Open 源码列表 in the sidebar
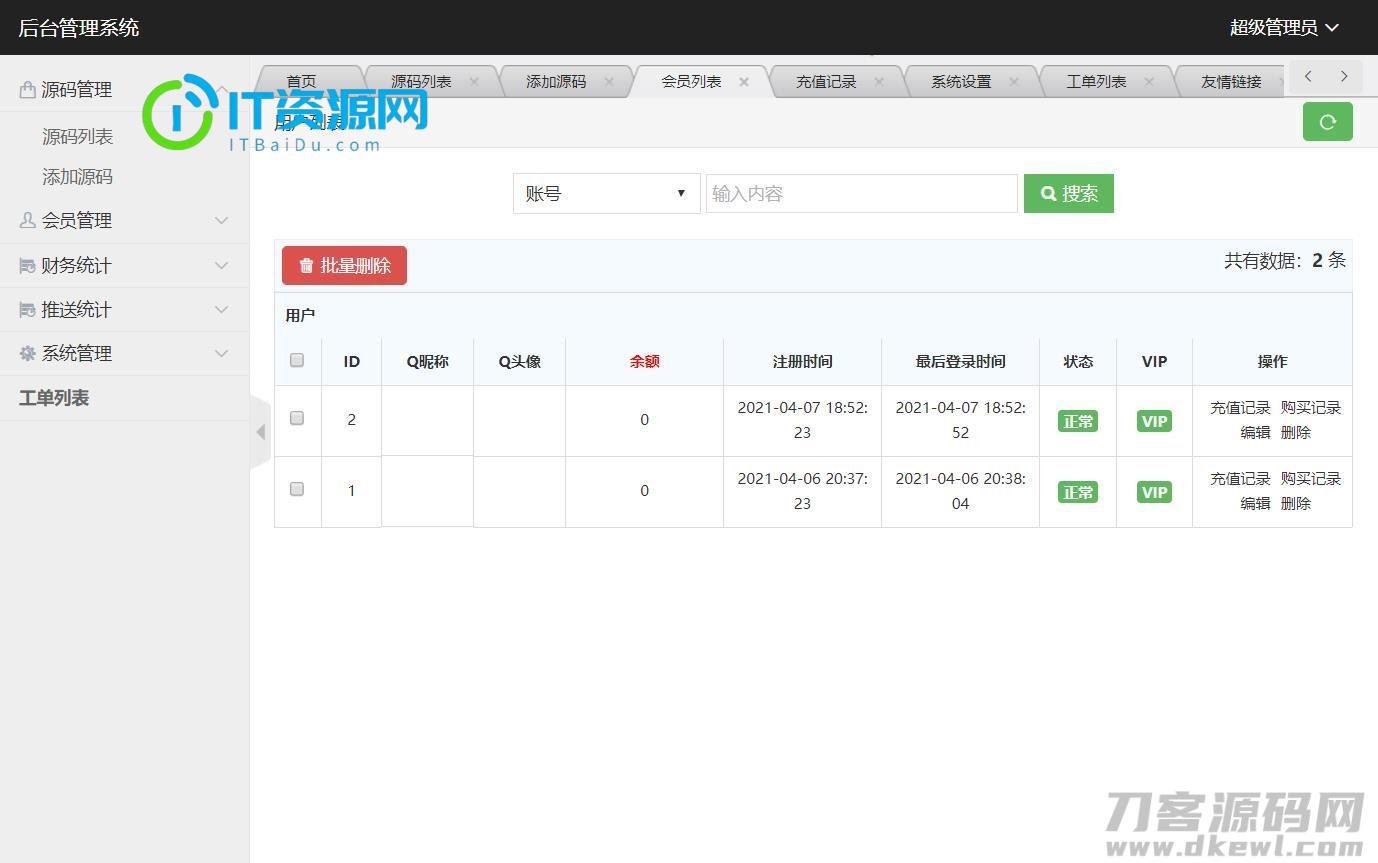 click(77, 136)
